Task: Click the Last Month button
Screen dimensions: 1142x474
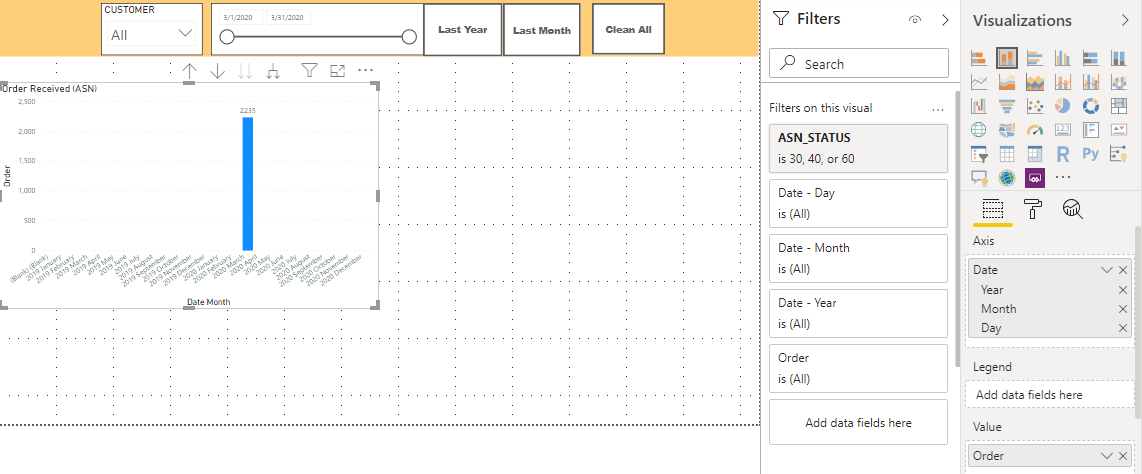Action: (x=542, y=30)
